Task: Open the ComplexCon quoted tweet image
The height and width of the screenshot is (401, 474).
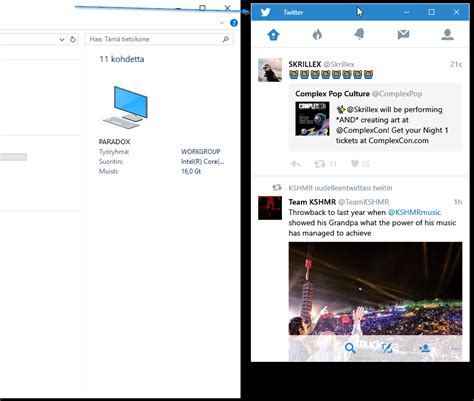Action: (x=312, y=119)
